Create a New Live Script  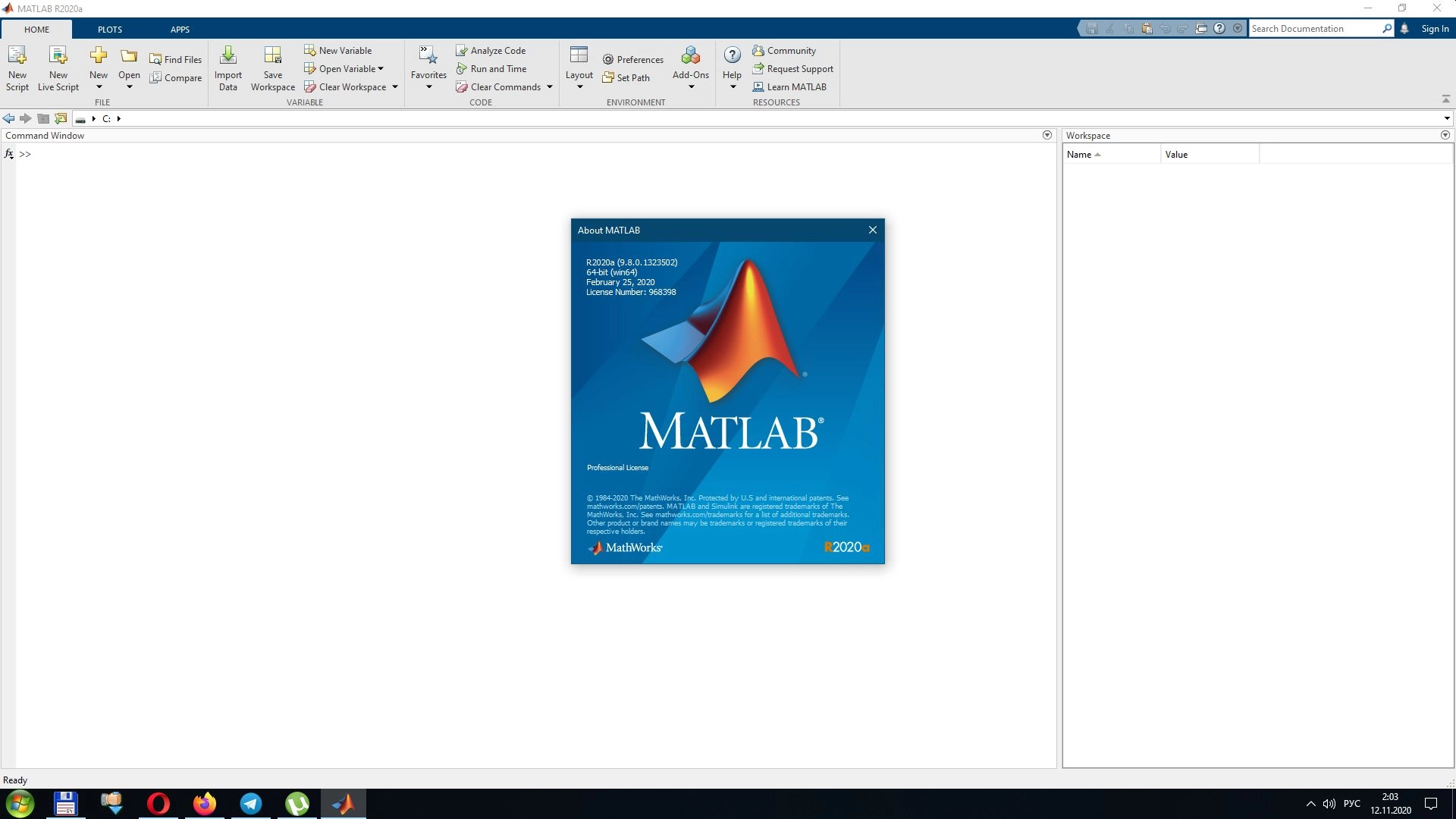point(58,68)
